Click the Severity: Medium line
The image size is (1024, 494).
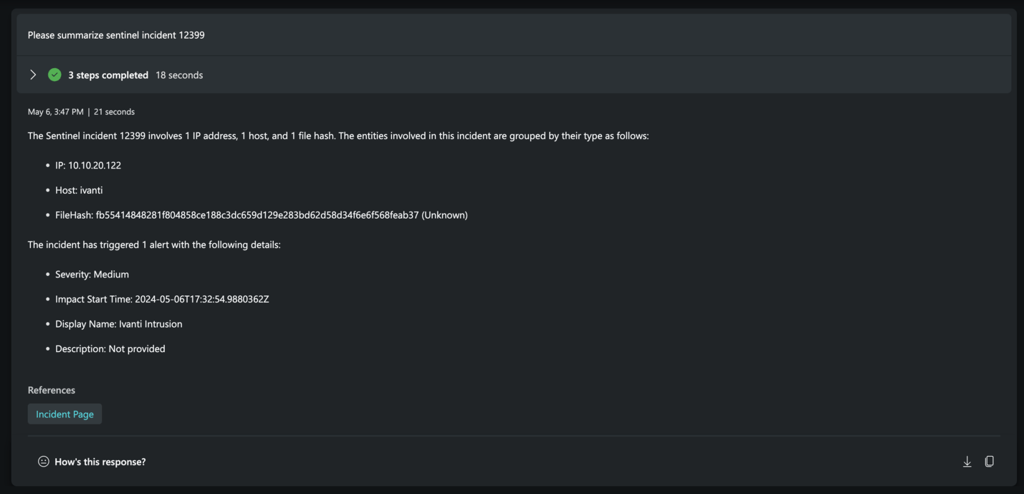click(x=92, y=274)
